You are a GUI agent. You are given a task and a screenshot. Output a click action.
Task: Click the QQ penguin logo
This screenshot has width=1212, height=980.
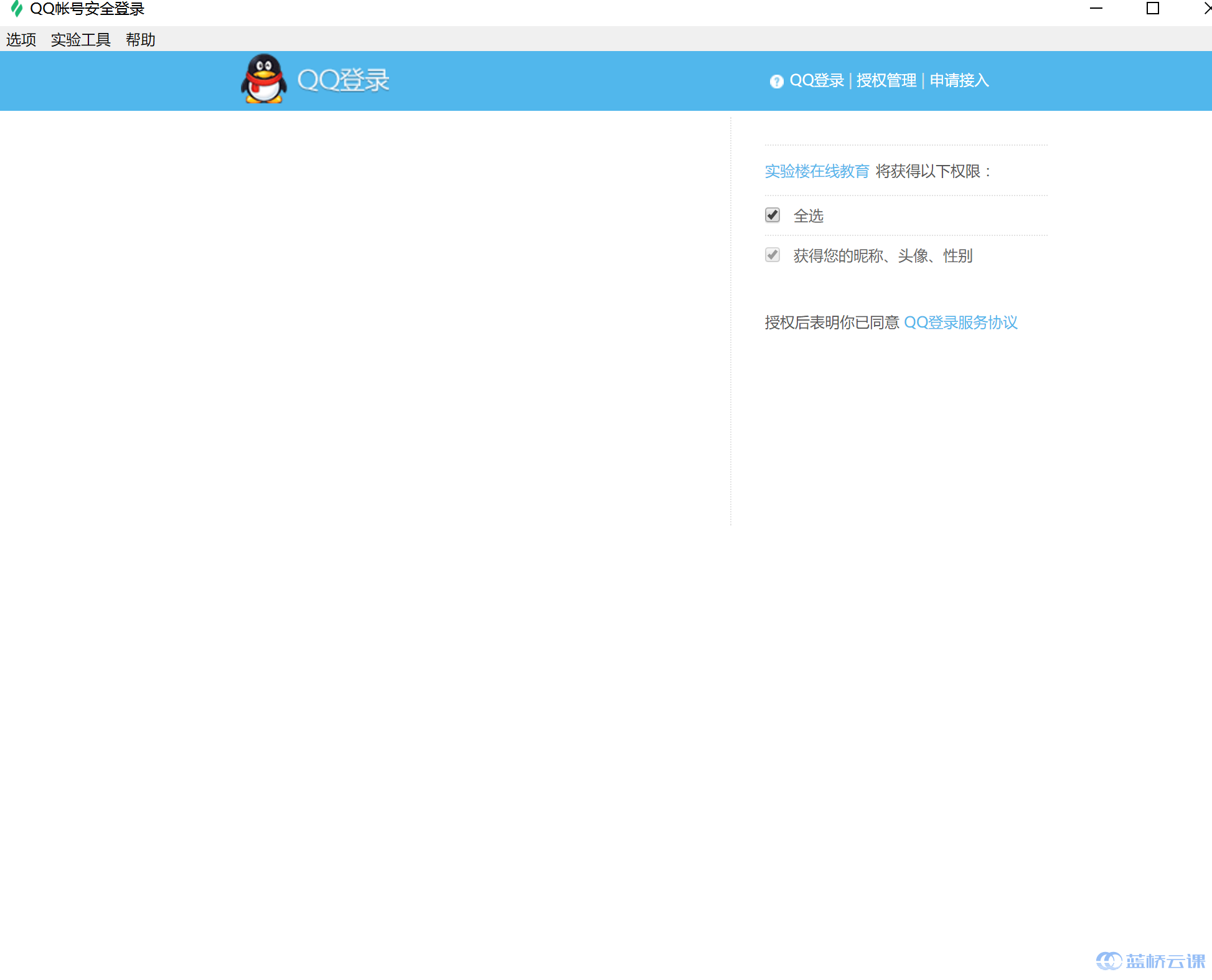coord(264,79)
